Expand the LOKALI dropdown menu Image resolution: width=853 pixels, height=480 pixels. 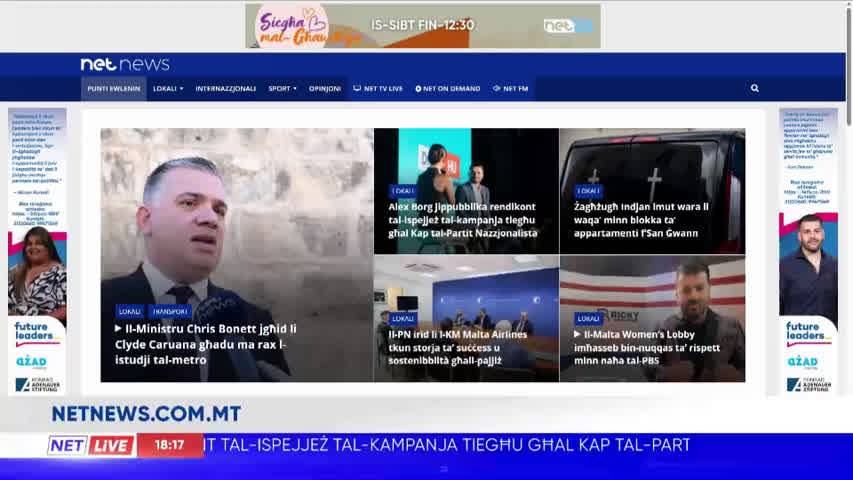pyautogui.click(x=168, y=89)
